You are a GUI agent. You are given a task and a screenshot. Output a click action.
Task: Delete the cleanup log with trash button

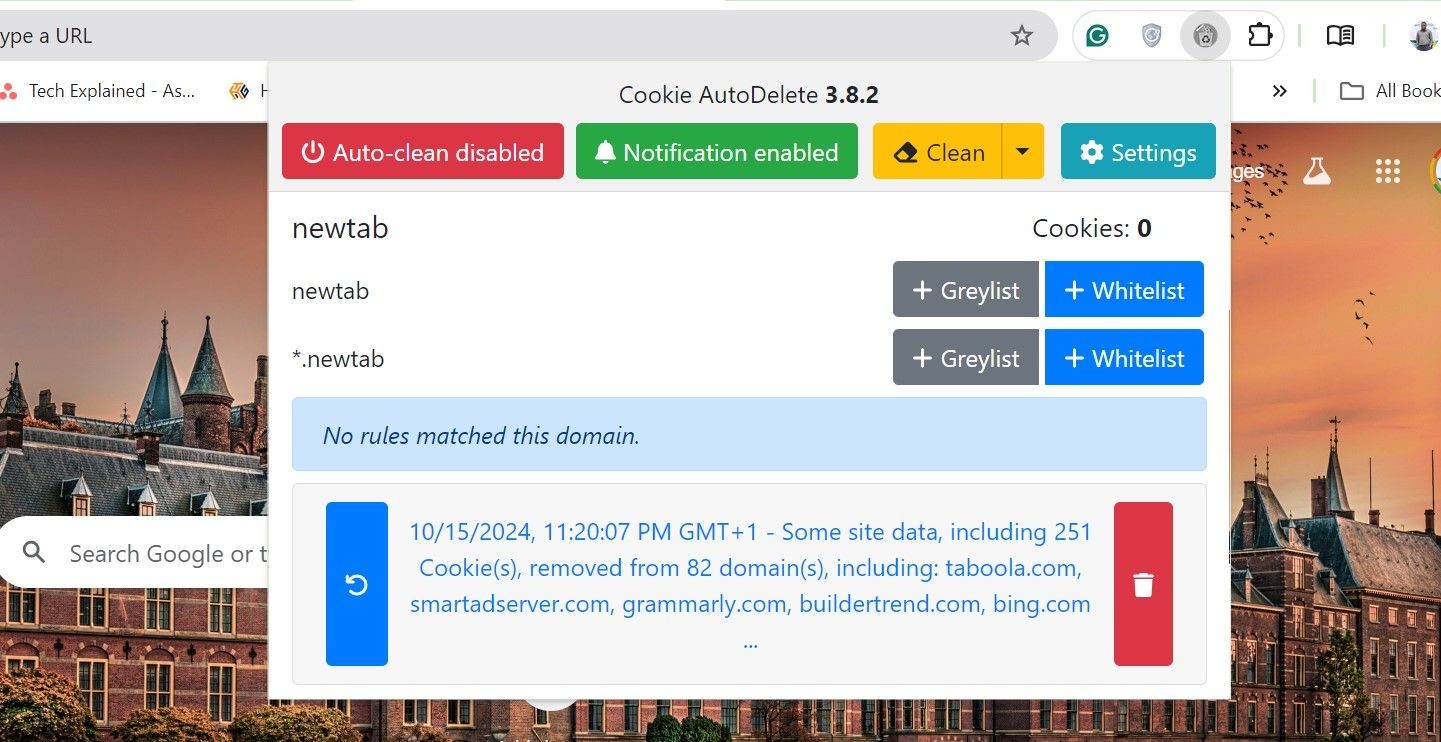1143,584
